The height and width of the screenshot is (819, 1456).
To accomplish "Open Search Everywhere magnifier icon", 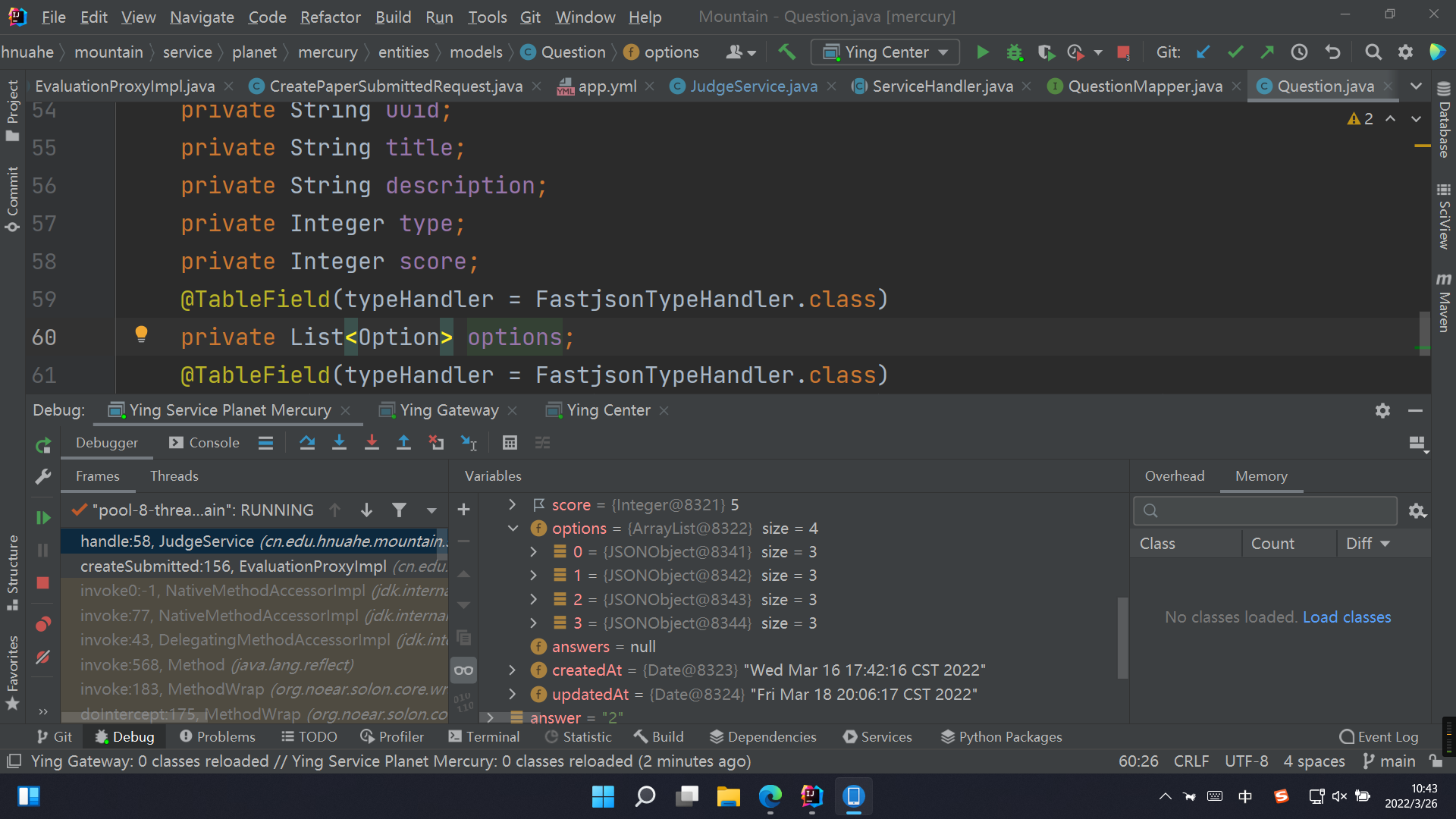I will 1373,52.
